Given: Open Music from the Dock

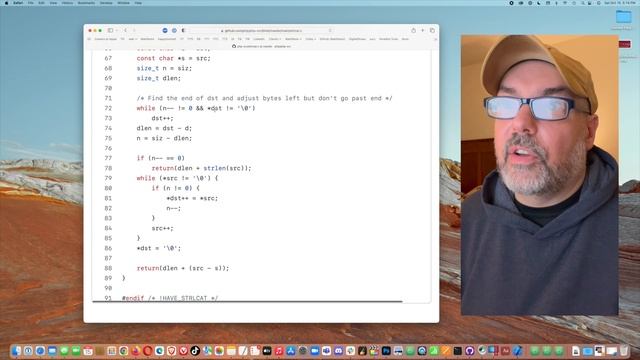Looking at the screenshot, I should 279,351.
